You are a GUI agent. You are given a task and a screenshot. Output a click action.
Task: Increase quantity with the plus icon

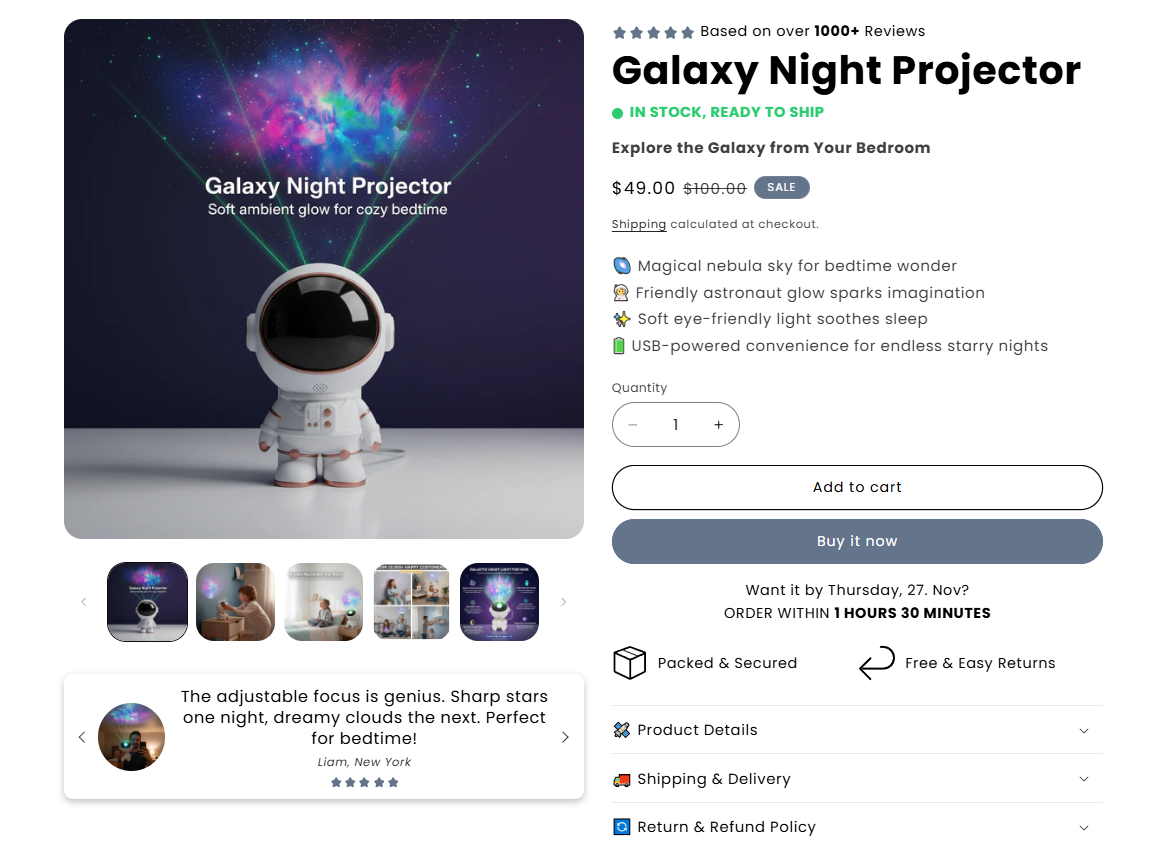pos(718,425)
